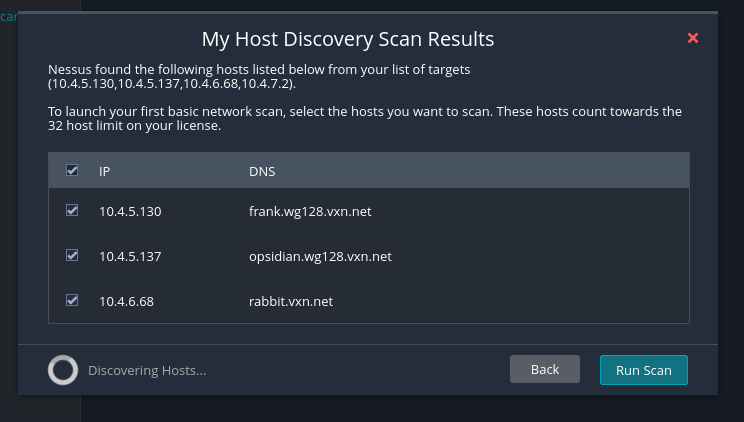Viewport: 744px width, 422px height.
Task: Launch the scan with Run Scan
Action: pyautogui.click(x=643, y=370)
